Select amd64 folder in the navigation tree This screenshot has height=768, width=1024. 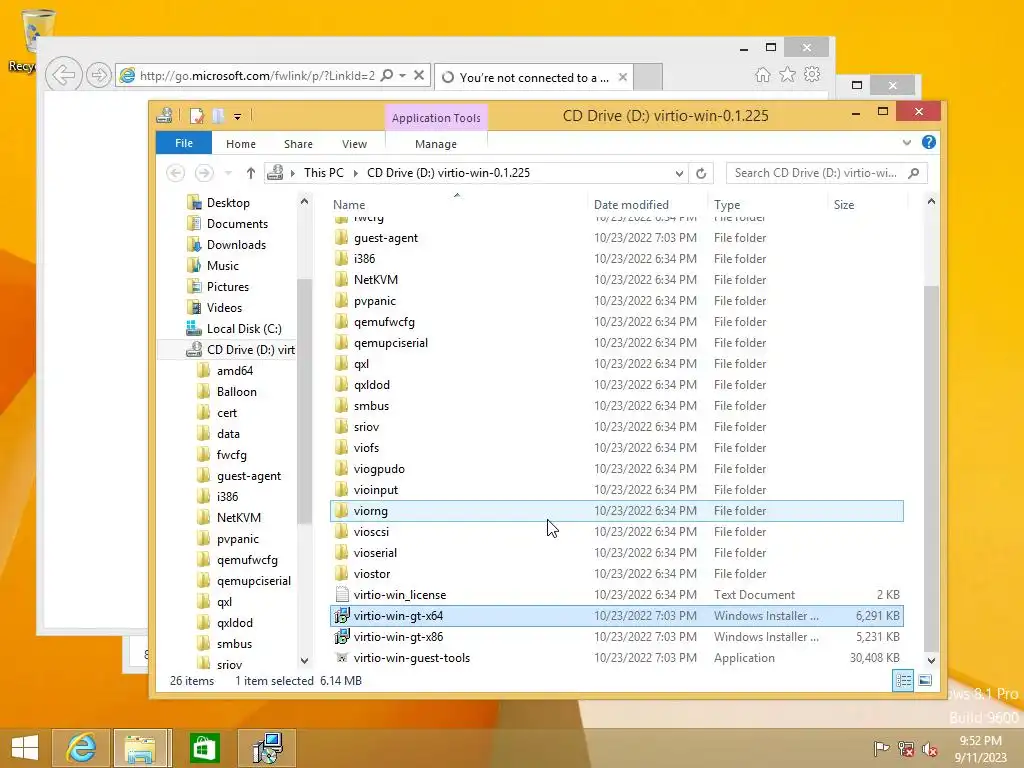point(234,370)
